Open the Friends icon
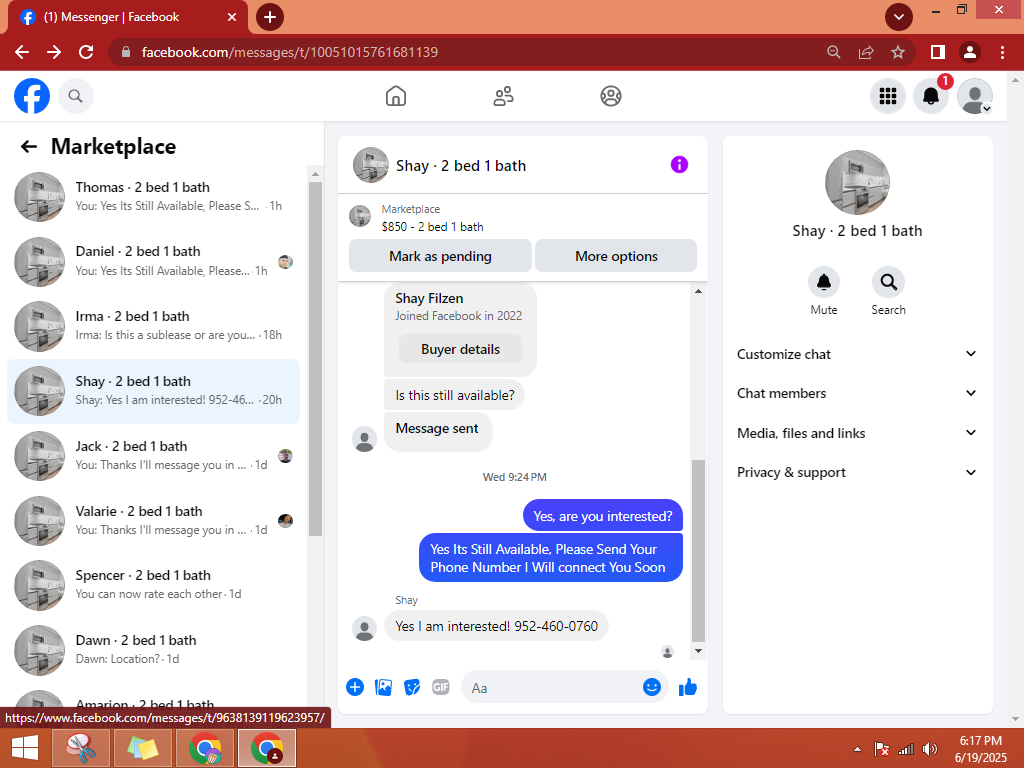The width and height of the screenshot is (1024, 768). click(x=503, y=96)
